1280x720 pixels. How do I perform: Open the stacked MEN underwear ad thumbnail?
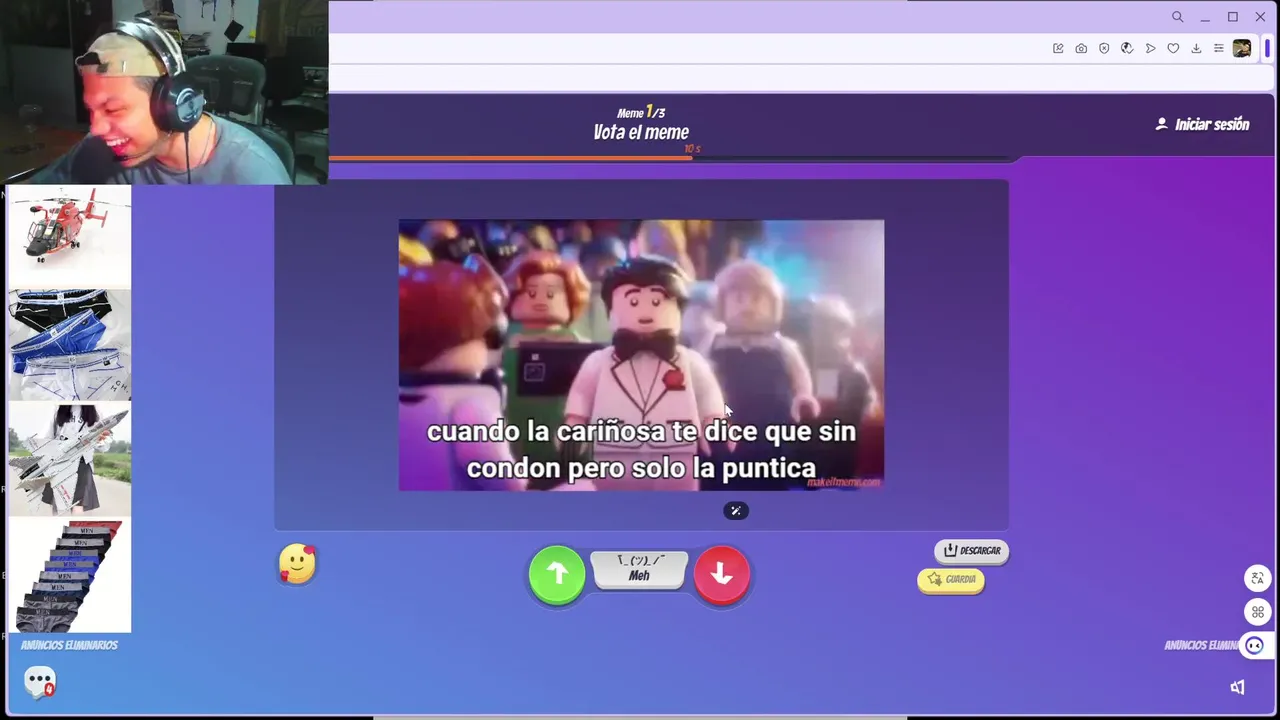click(69, 576)
